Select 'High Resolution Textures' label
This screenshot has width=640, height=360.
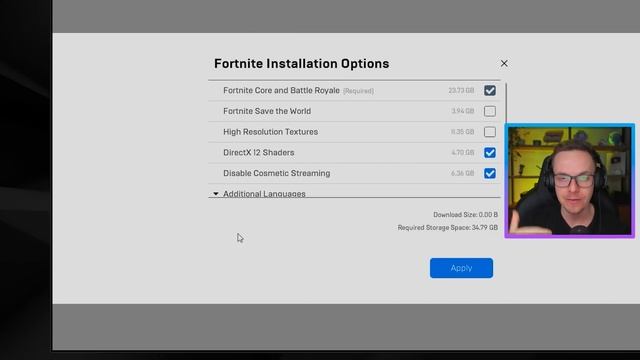point(270,132)
